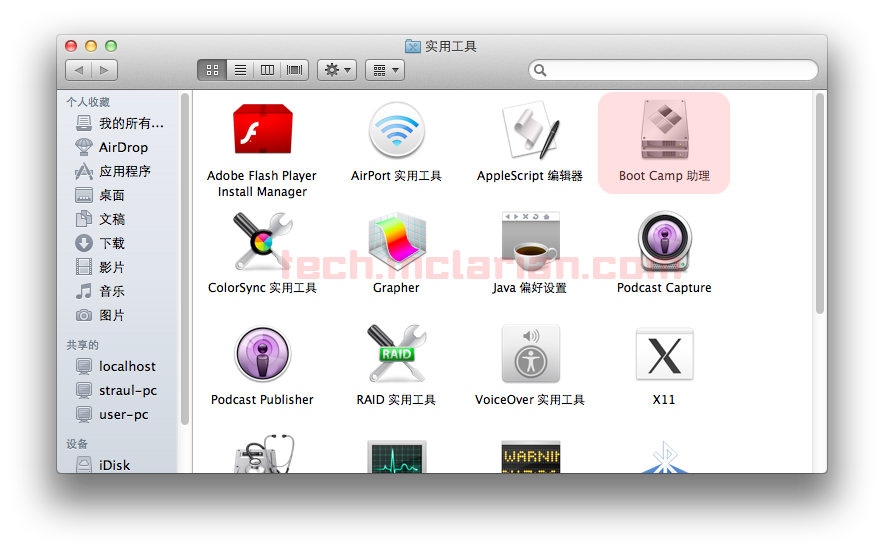
Task: Select the Bluetooth file exchange icon
Action: point(664,457)
